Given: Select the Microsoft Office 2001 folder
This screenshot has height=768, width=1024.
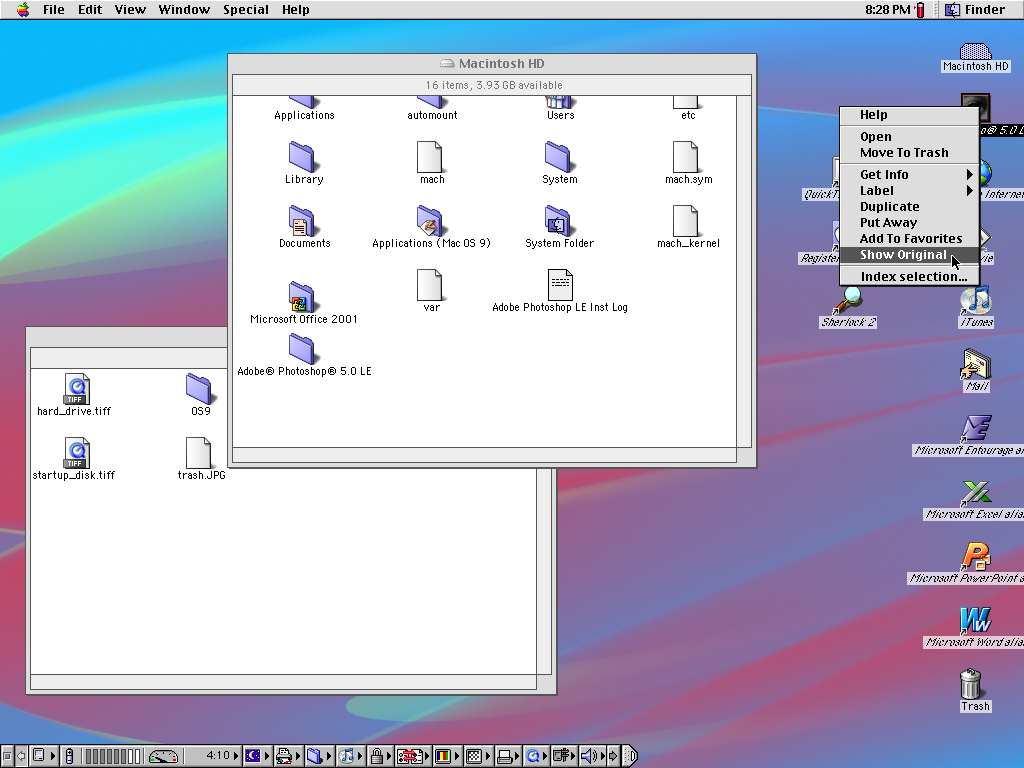Looking at the screenshot, I should click(302, 297).
